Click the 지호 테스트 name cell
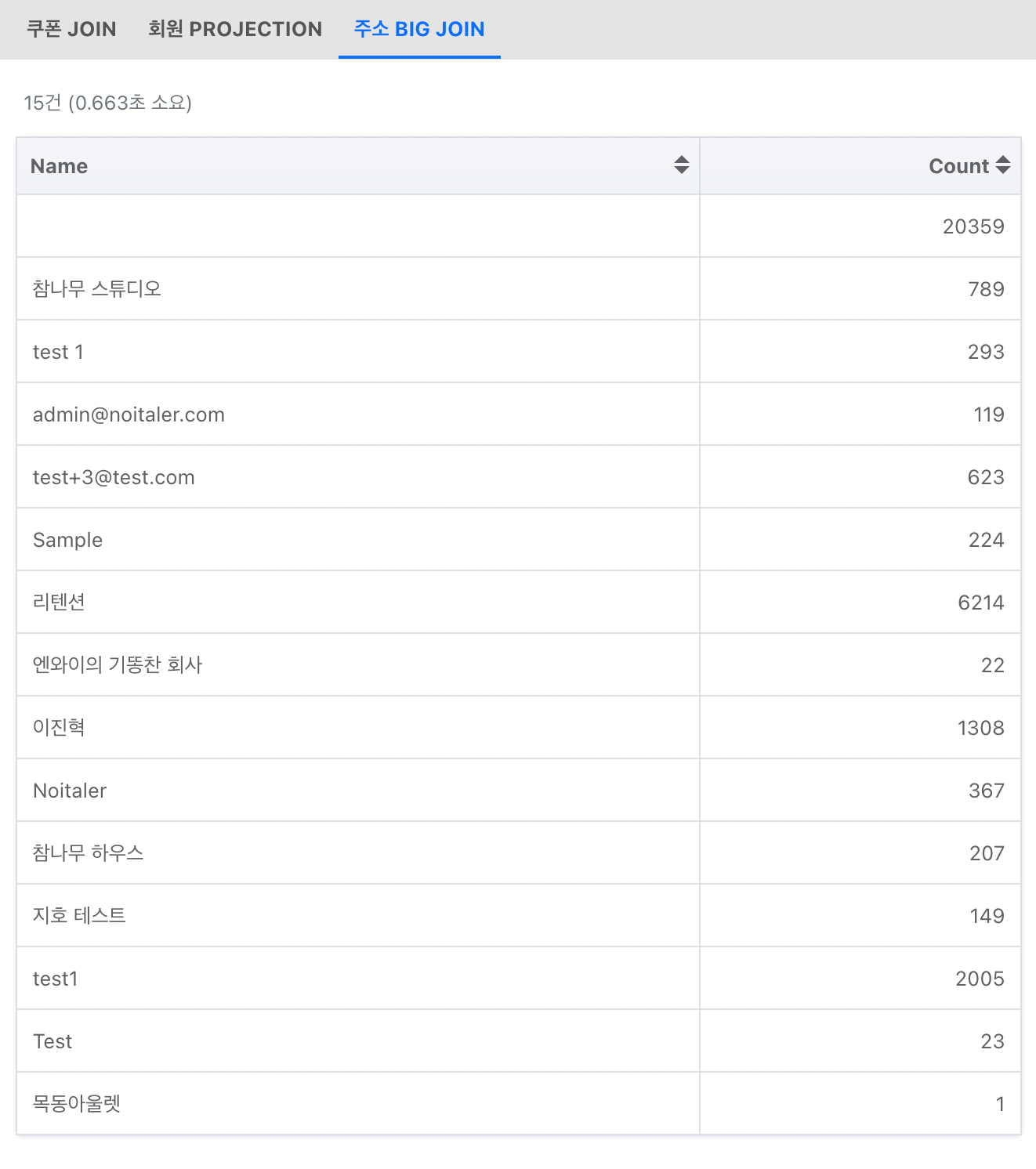Screen dimensions: 1036x1169 [x=79, y=916]
